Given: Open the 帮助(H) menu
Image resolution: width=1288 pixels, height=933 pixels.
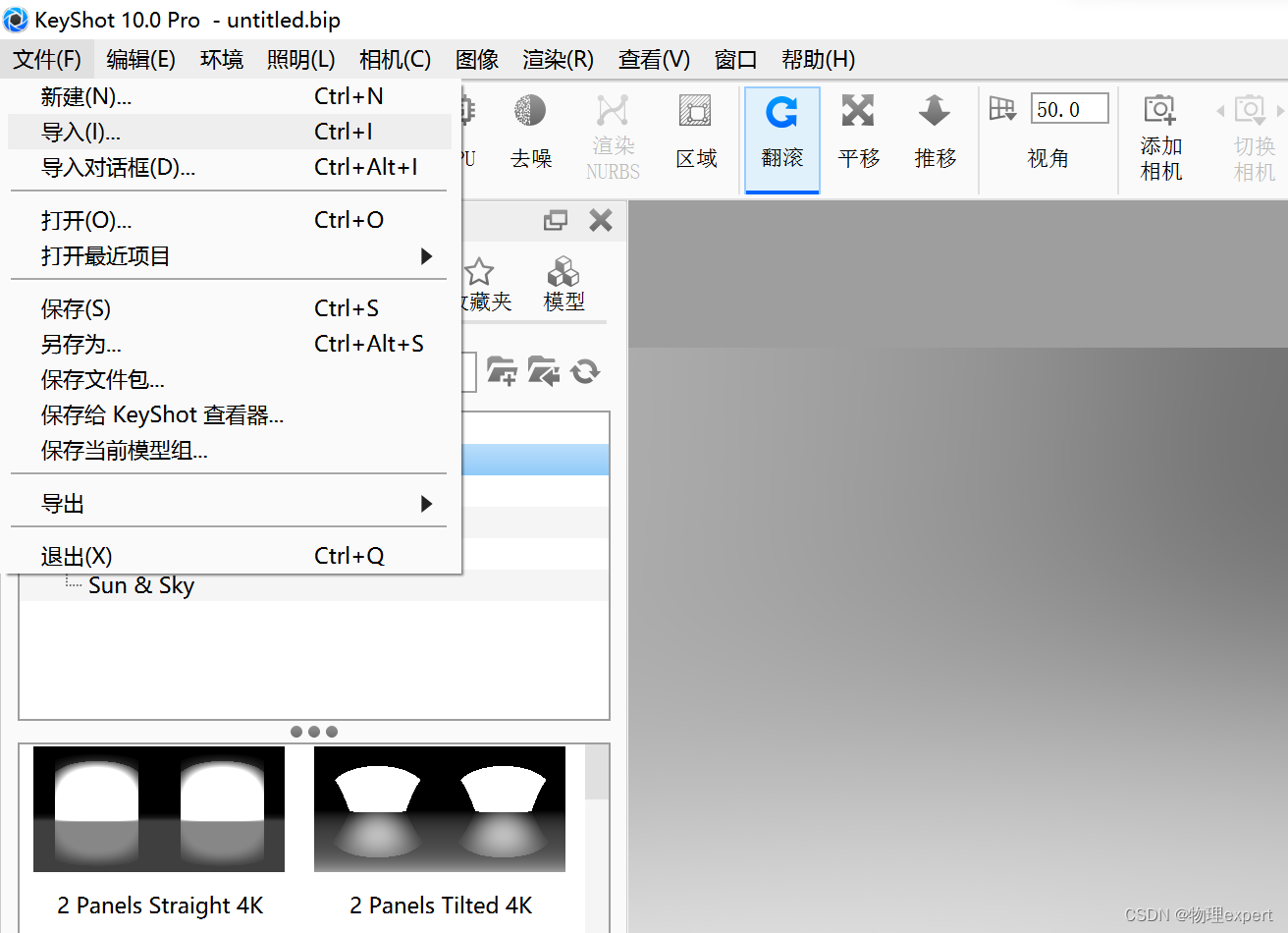Looking at the screenshot, I should coord(818,60).
